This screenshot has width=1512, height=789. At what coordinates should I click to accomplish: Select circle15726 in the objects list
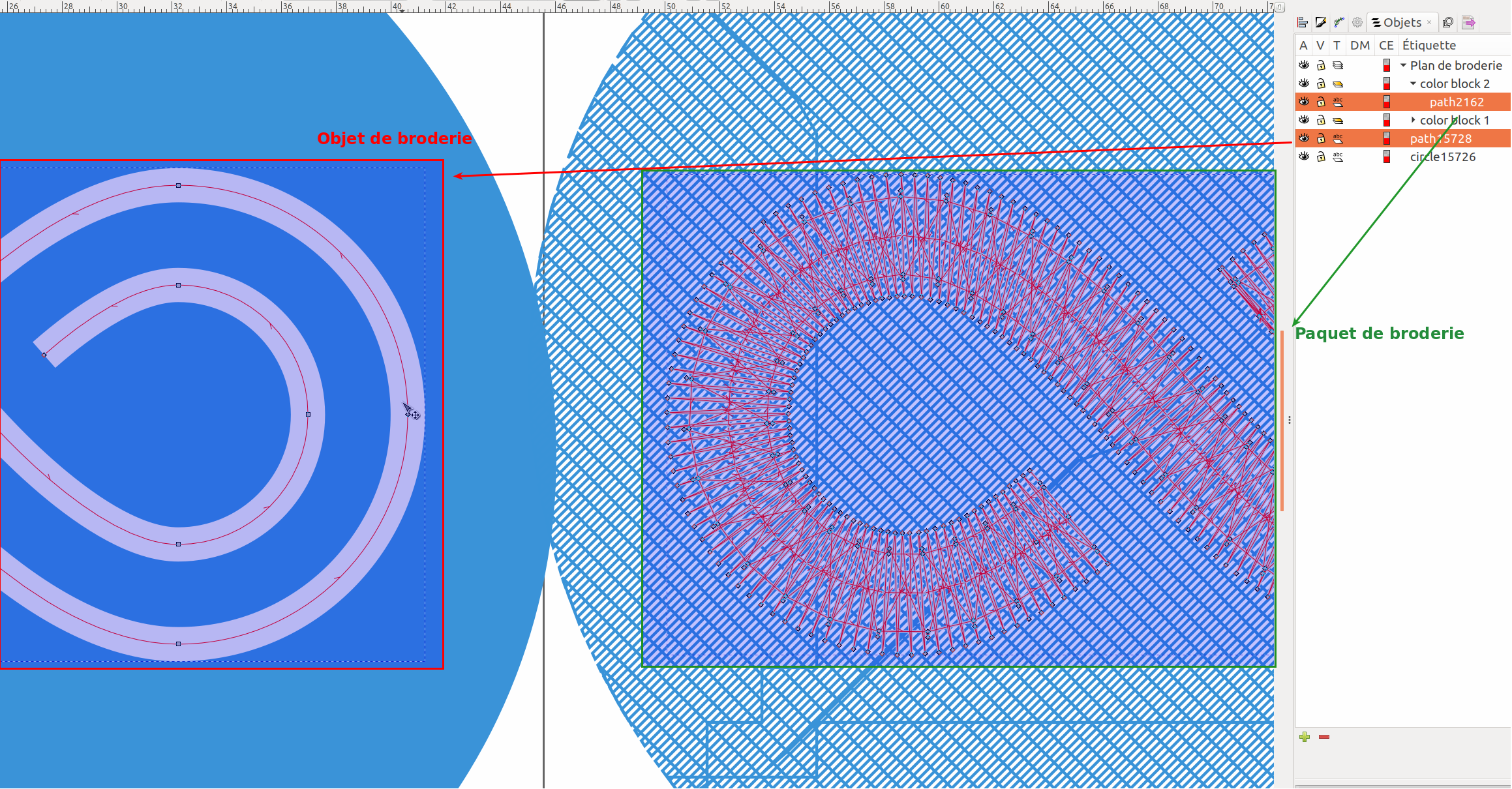tap(1443, 156)
